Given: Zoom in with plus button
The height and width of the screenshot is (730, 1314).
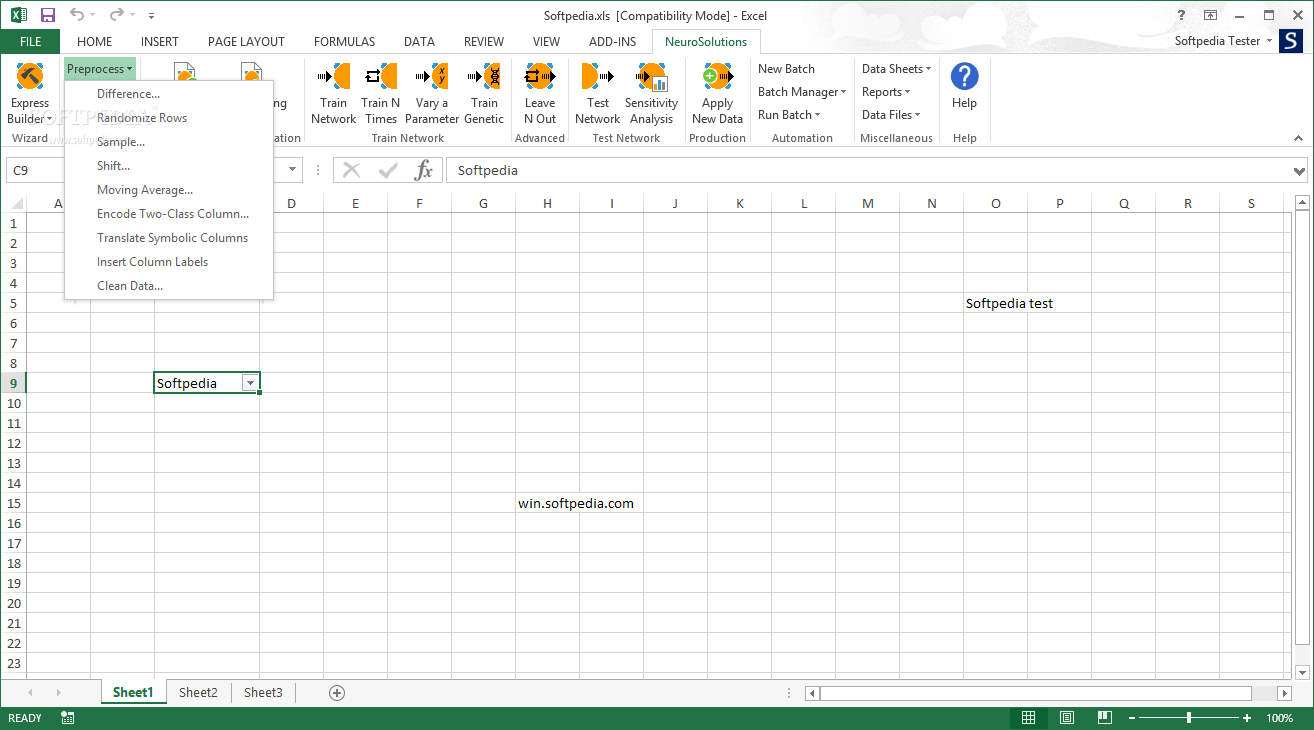Looking at the screenshot, I should [x=1247, y=718].
